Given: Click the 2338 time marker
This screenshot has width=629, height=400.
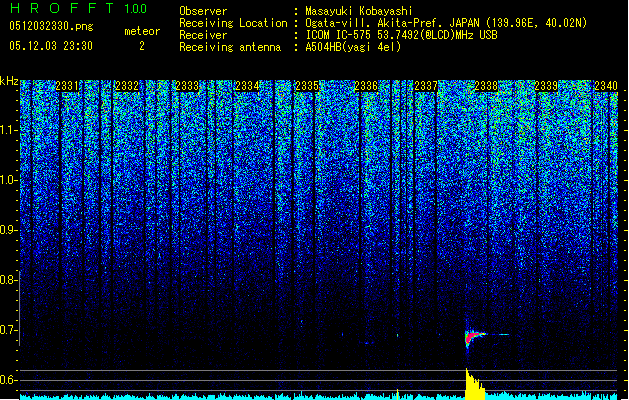Looking at the screenshot, I should tap(486, 86).
